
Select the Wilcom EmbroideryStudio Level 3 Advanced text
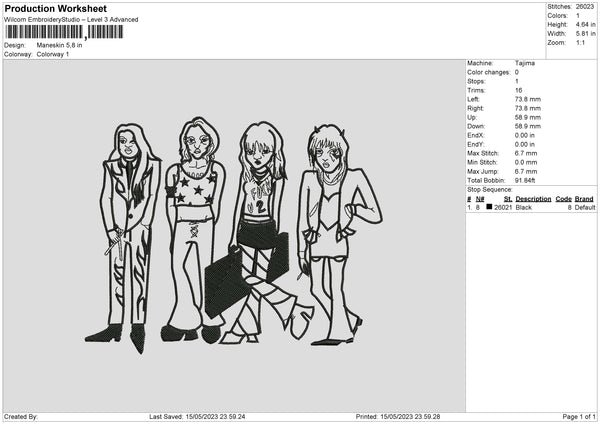[71, 20]
